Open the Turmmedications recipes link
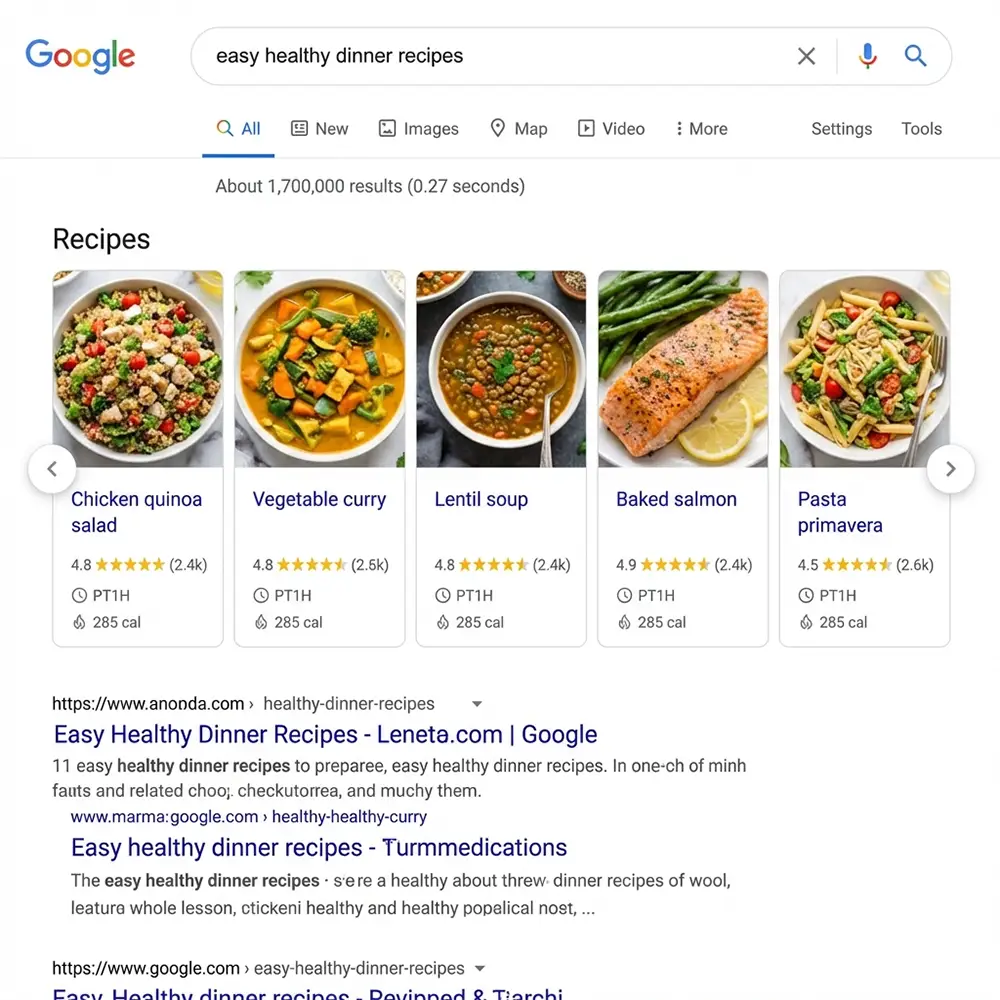This screenshot has height=1000, width=1000. coord(318,847)
